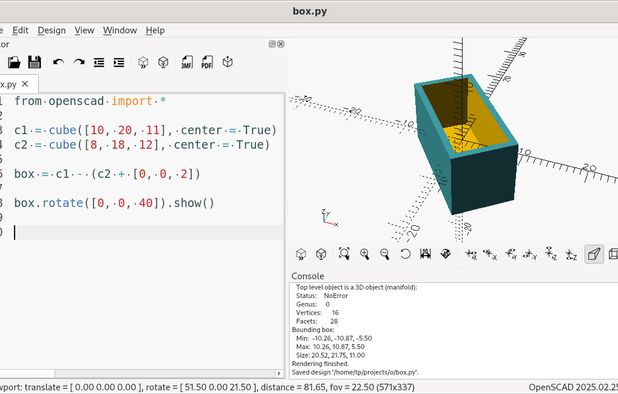
Task: Open the Edit menu
Action: [20, 30]
